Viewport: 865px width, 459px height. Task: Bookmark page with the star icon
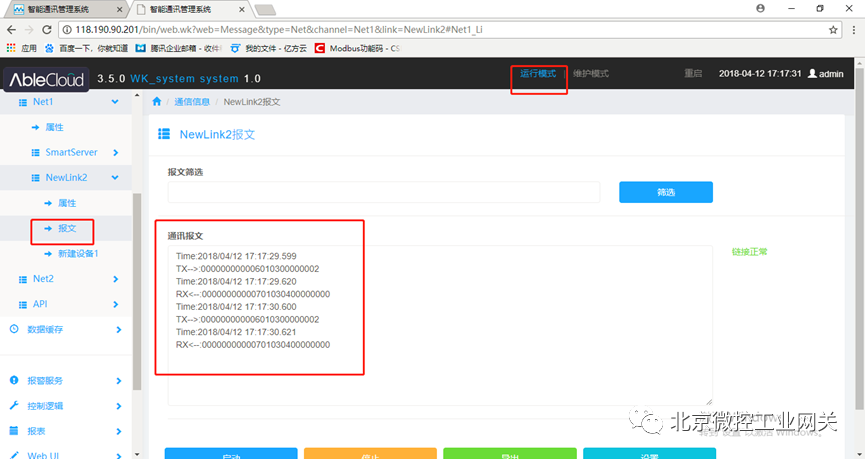[x=833, y=30]
